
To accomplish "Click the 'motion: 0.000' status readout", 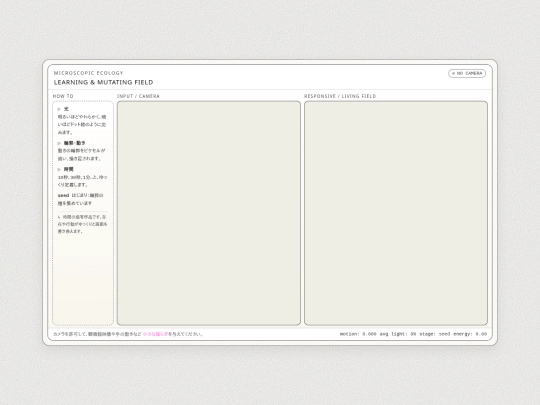I will (x=358, y=334).
